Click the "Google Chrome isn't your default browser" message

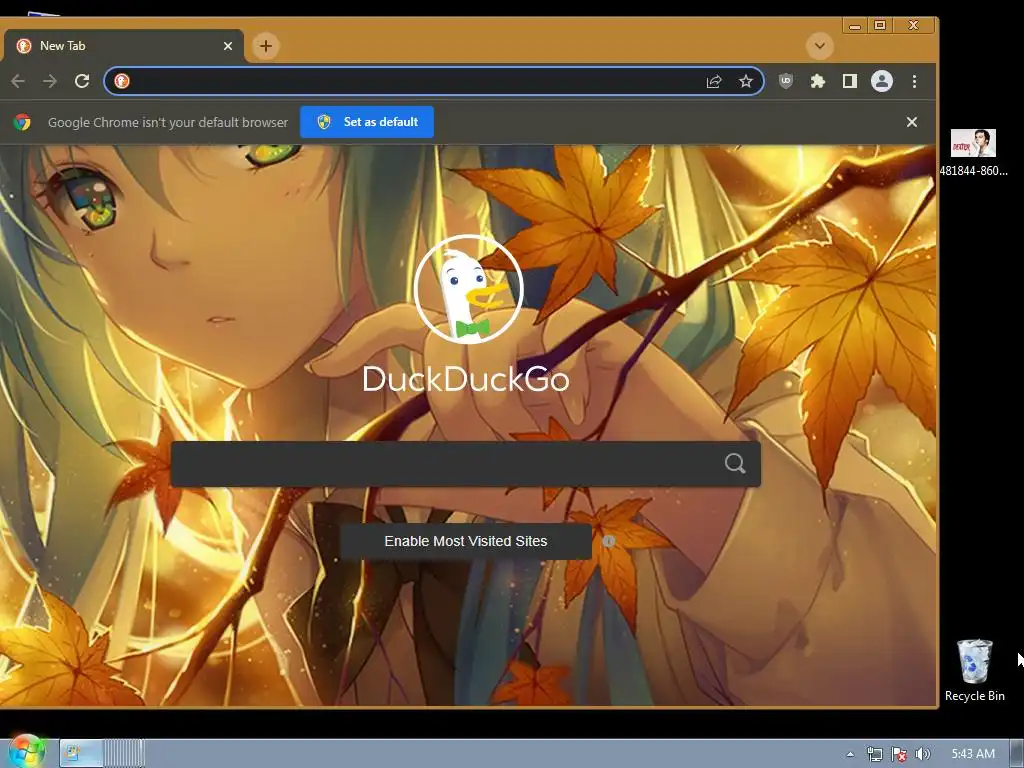point(168,122)
